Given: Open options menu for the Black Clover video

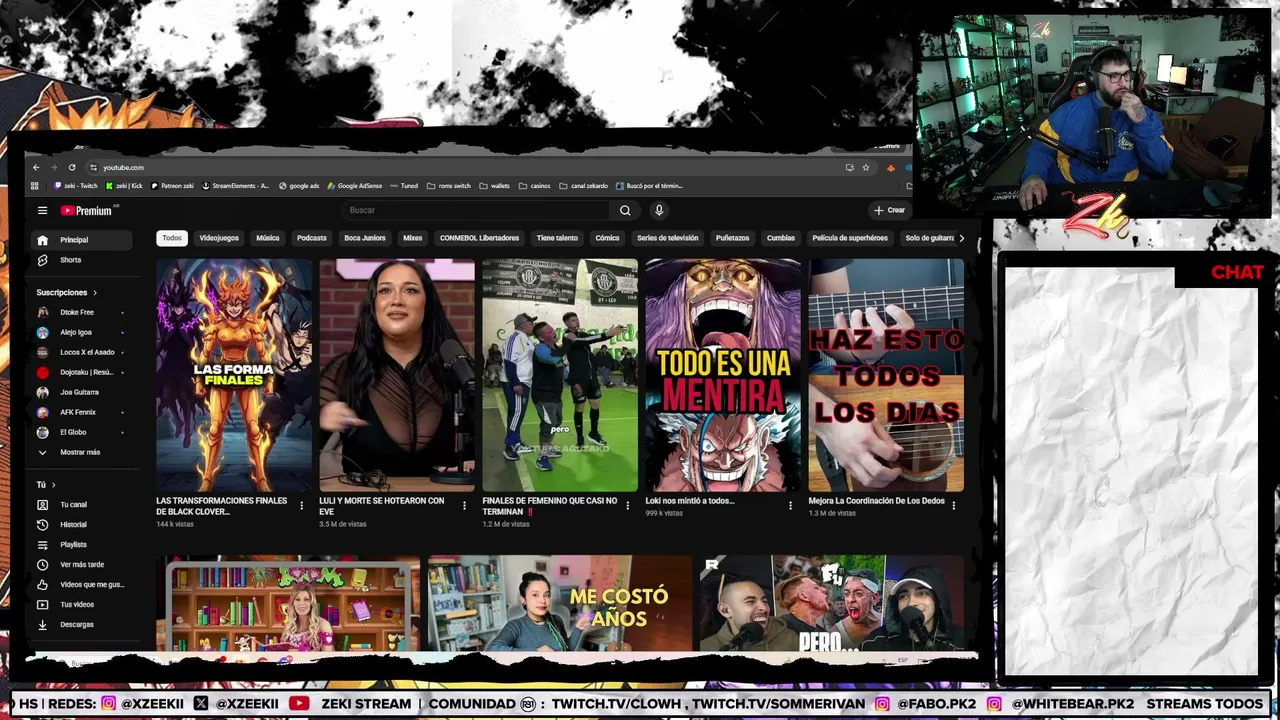Looking at the screenshot, I should click(301, 506).
